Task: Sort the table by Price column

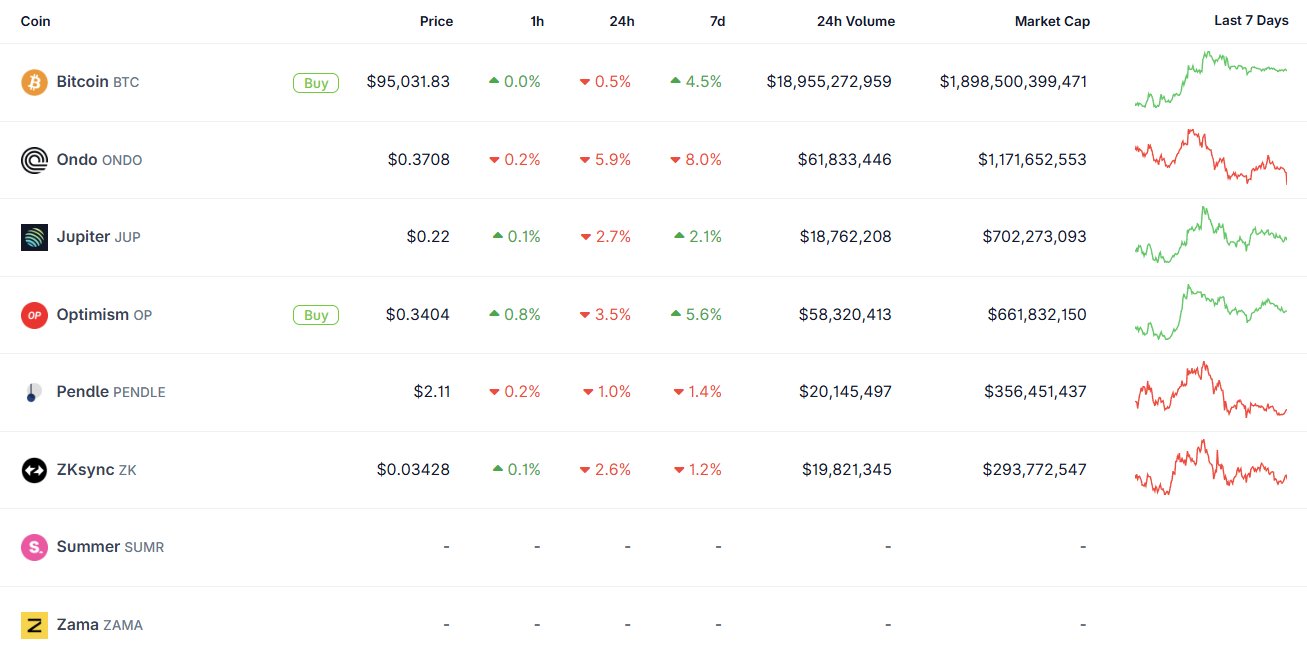Action: pyautogui.click(x=436, y=21)
